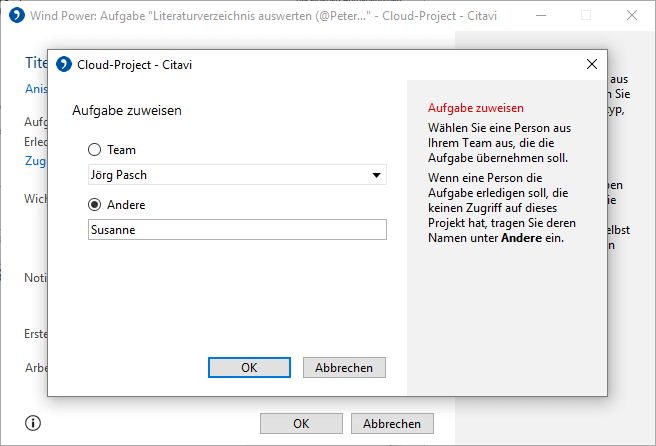Click the background window's Abbrechen button
The image size is (656, 446).
pyautogui.click(x=392, y=424)
